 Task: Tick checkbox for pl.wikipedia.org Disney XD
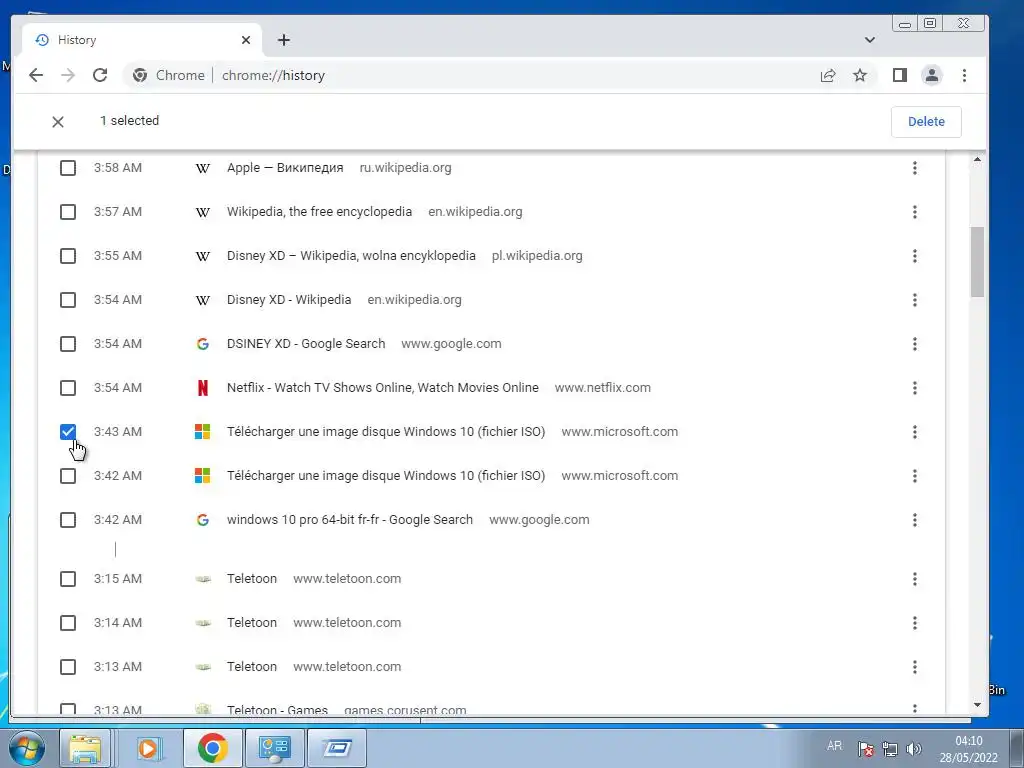tap(68, 256)
